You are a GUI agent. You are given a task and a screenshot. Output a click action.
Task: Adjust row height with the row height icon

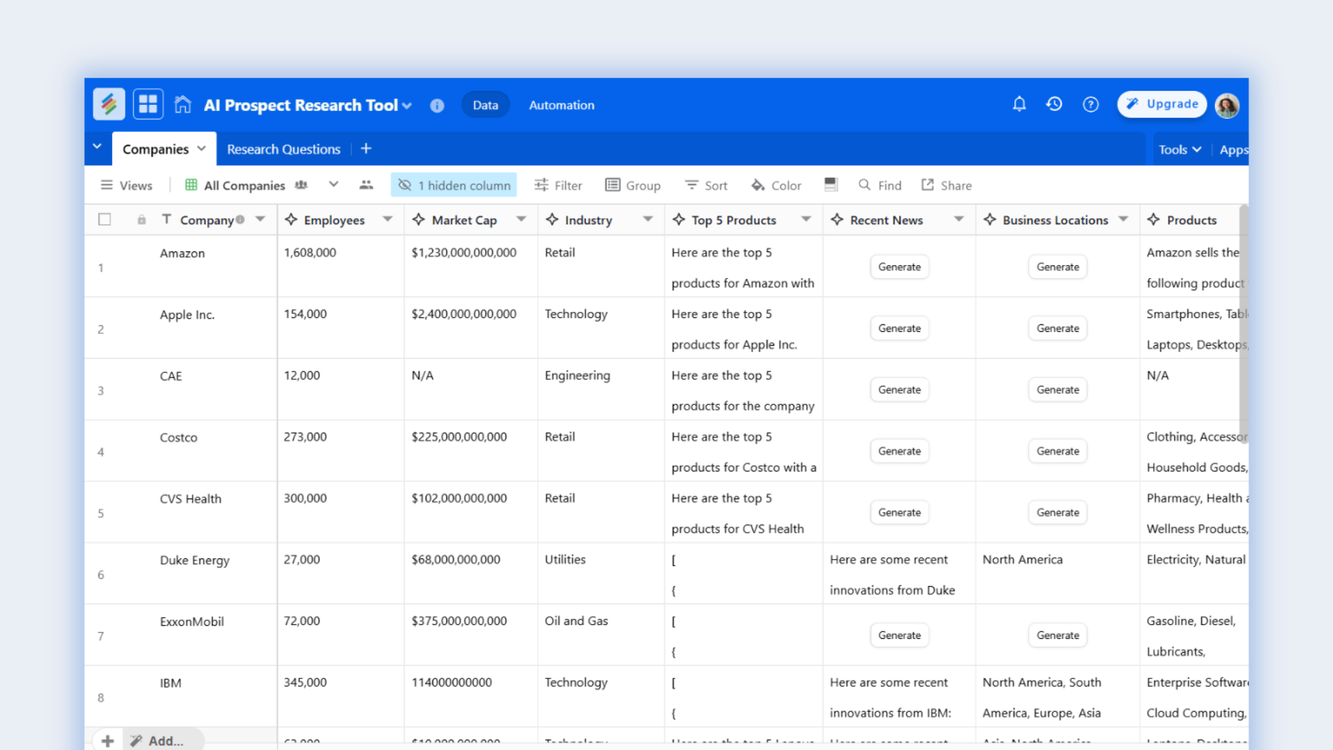tap(831, 185)
